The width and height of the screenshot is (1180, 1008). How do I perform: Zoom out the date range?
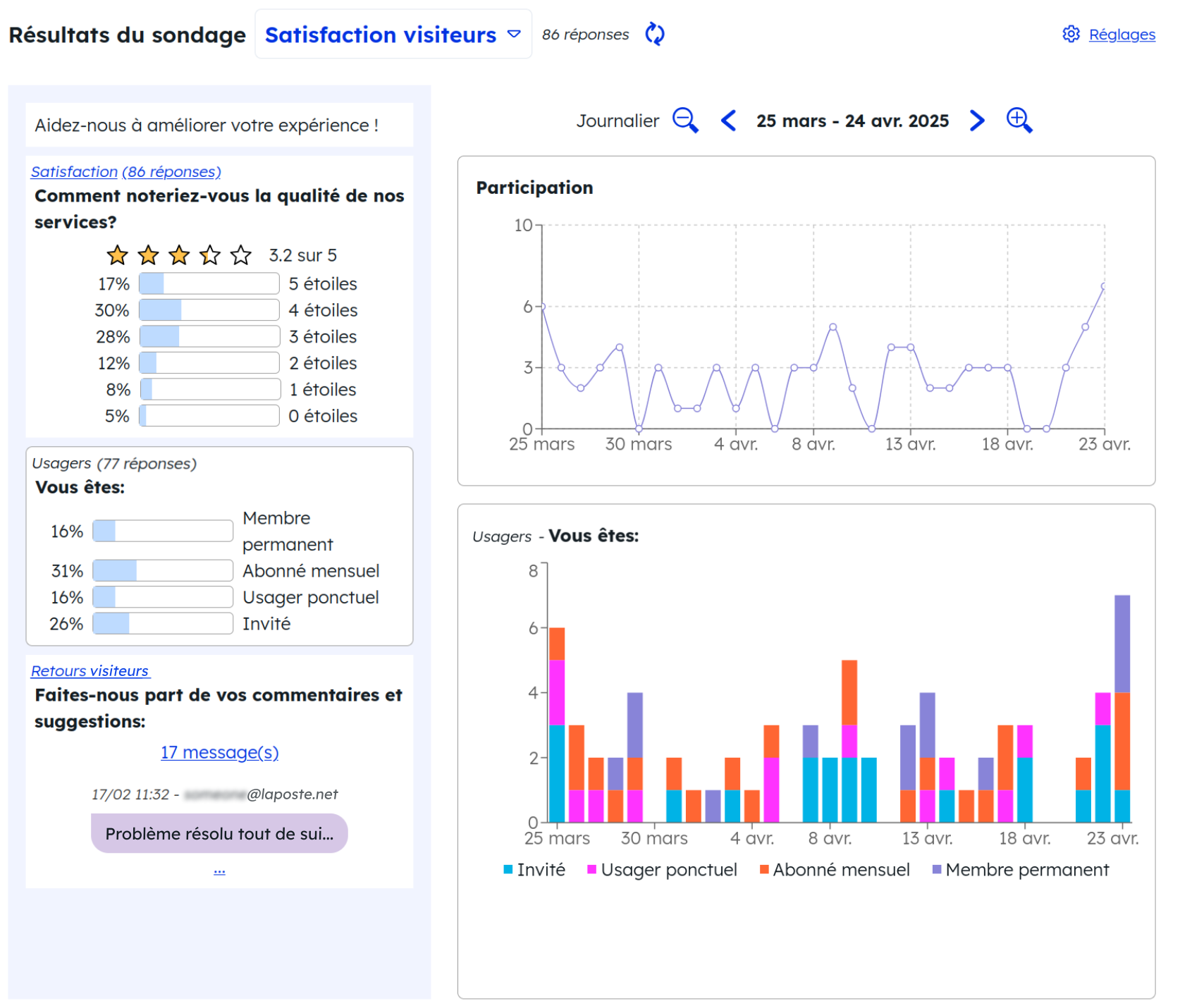[x=684, y=121]
